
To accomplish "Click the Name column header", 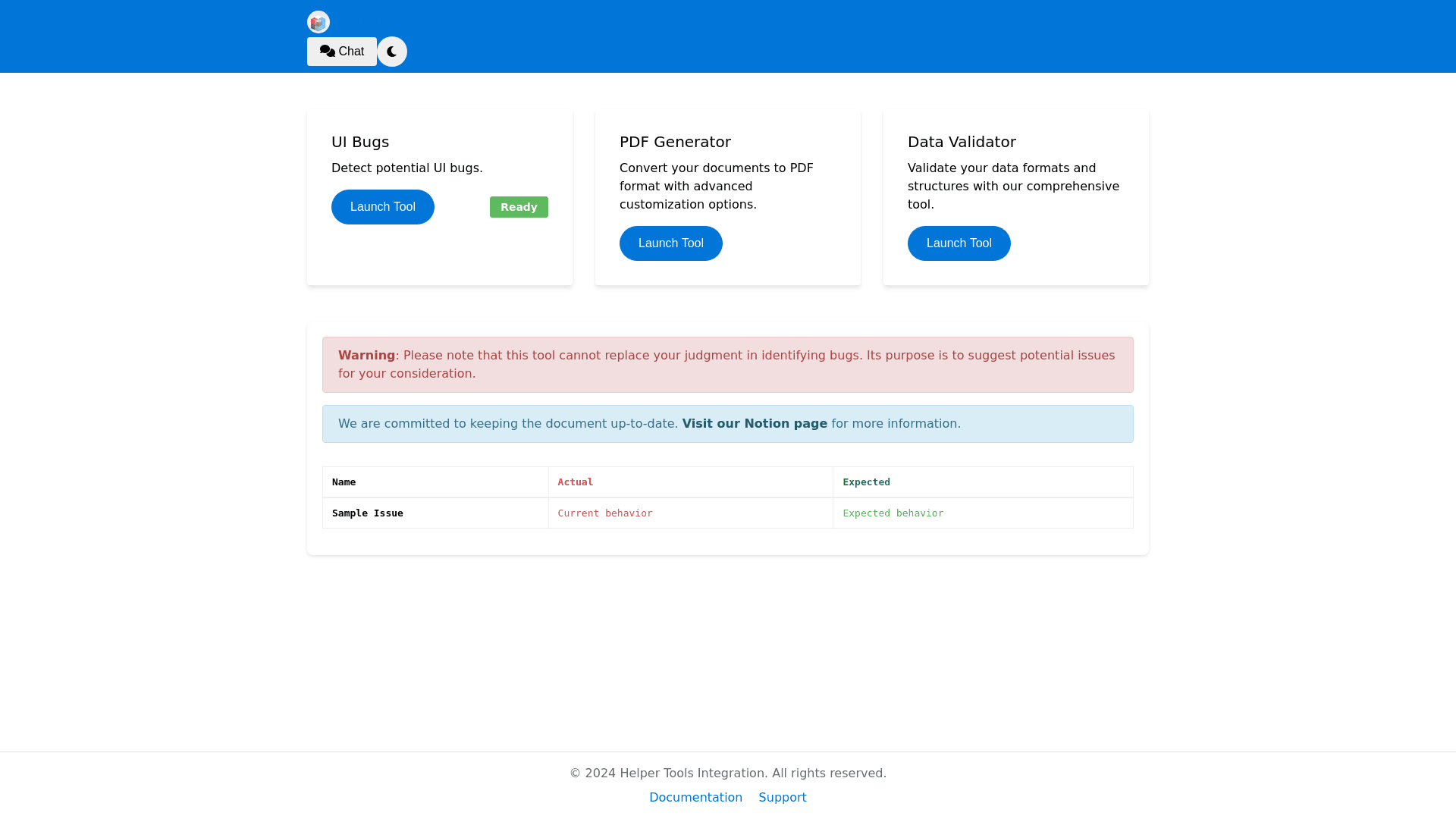I will (344, 482).
